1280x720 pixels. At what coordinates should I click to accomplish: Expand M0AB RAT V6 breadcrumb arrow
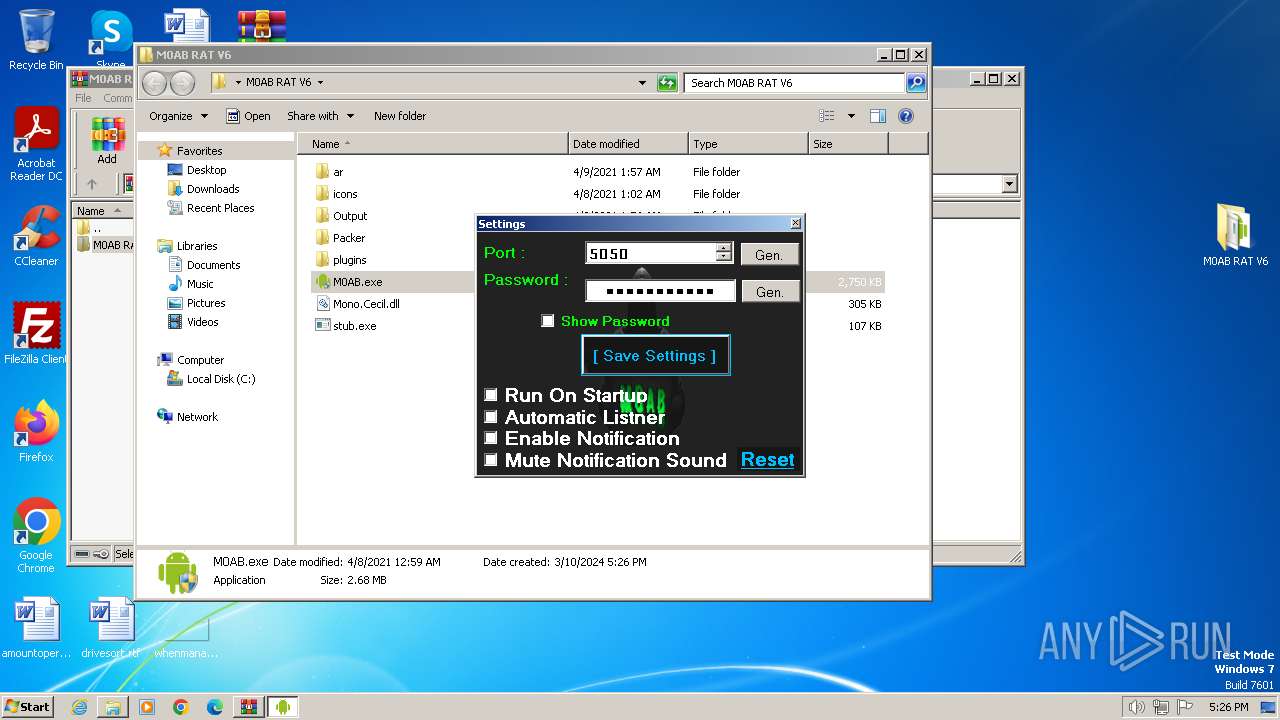coord(320,83)
